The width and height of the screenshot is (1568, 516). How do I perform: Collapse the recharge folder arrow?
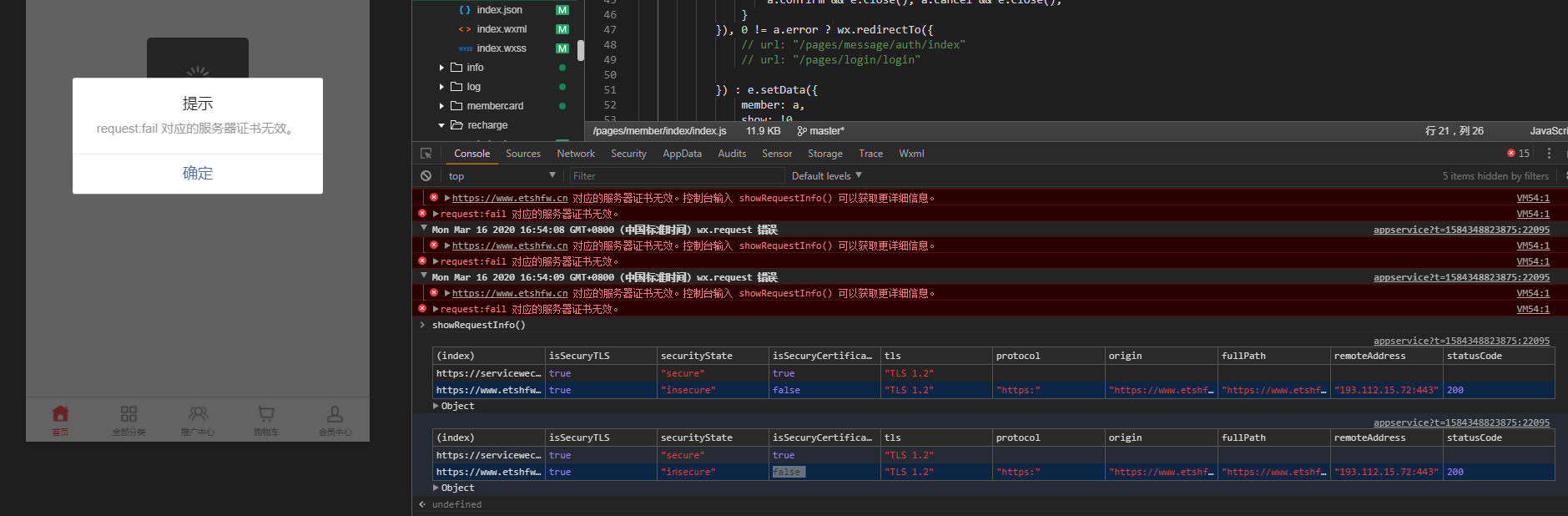coord(441,125)
